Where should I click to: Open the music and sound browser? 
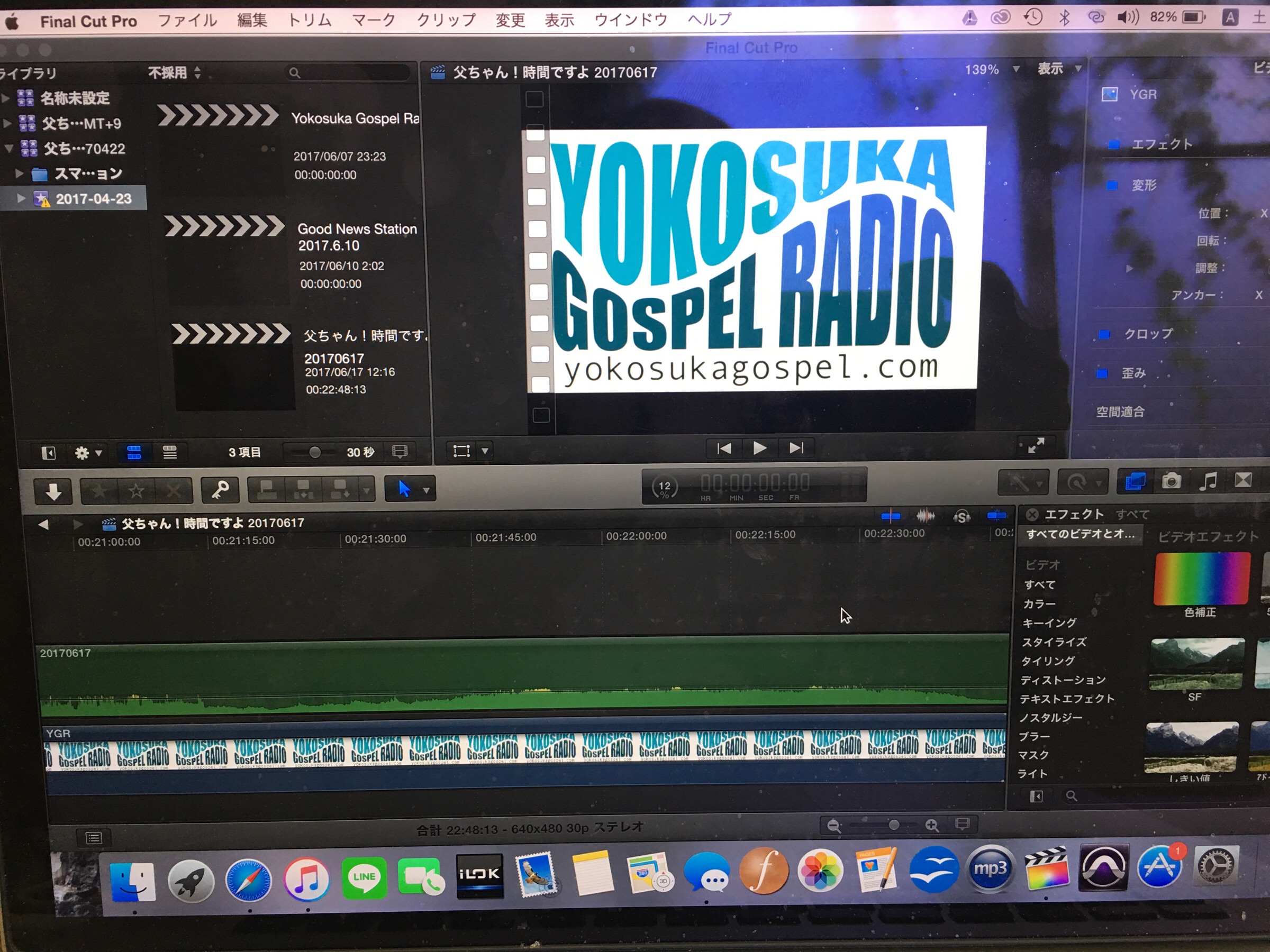coord(1208,481)
